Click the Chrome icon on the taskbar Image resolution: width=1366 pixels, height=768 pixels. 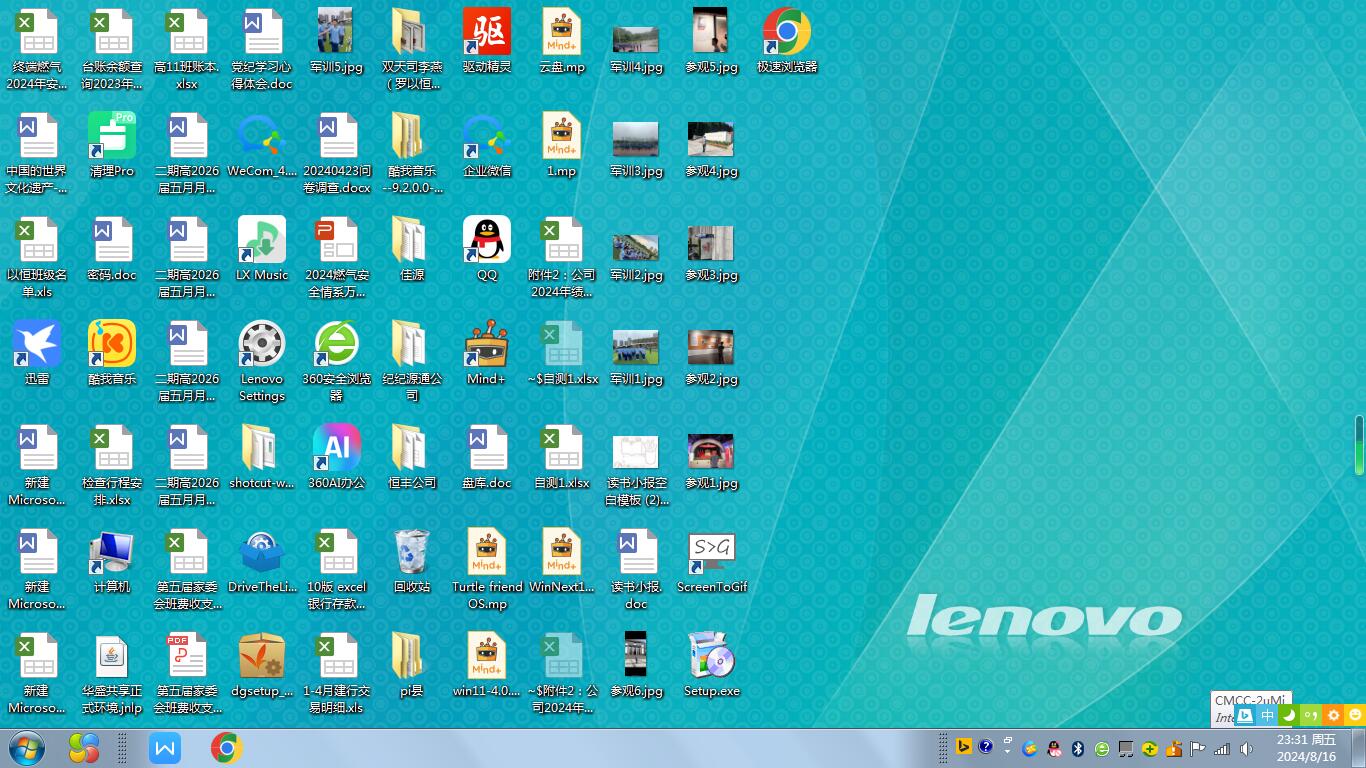coord(226,748)
